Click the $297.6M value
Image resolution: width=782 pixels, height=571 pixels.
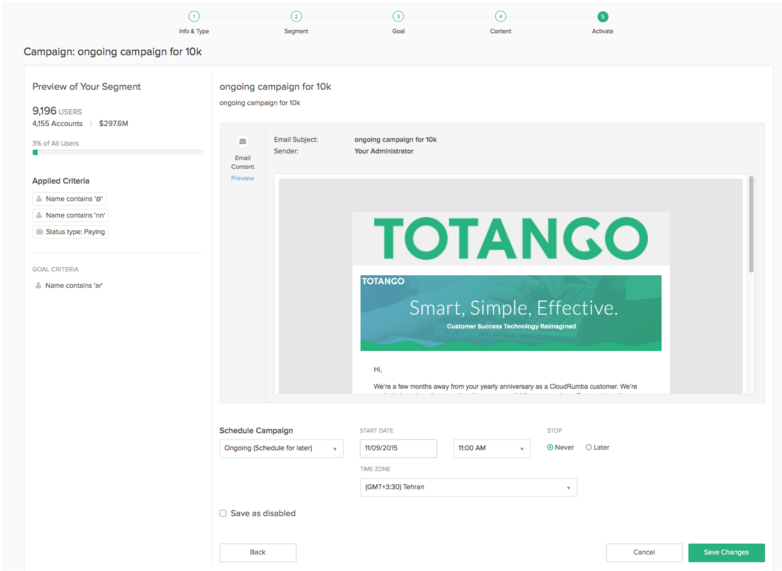point(113,123)
